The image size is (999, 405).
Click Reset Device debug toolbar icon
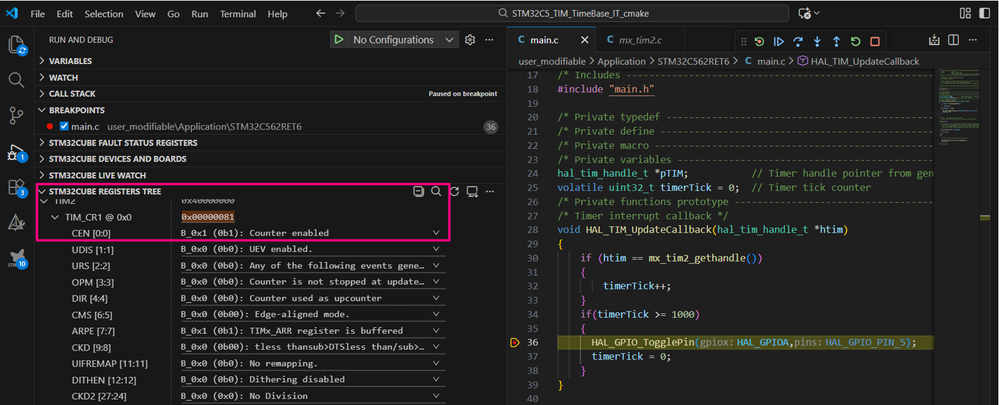tap(759, 41)
